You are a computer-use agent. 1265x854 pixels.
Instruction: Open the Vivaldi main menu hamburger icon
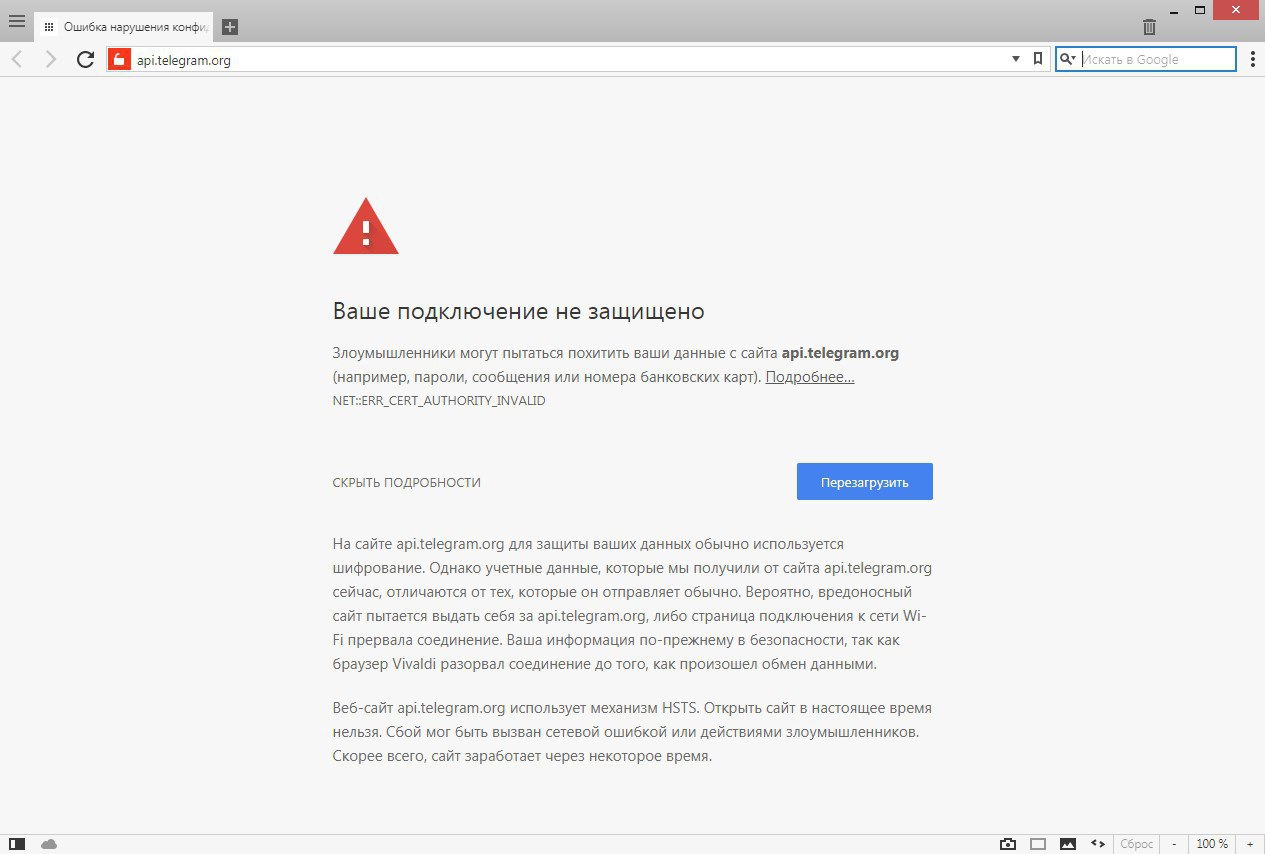point(17,21)
